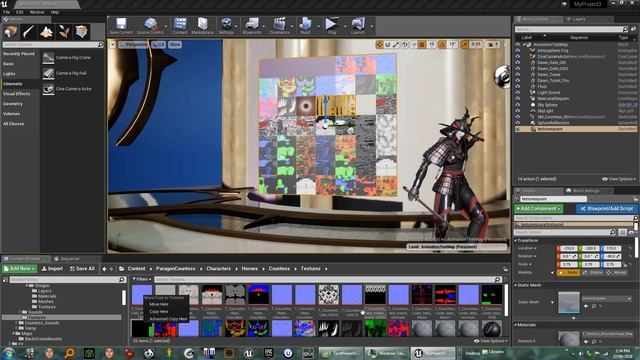This screenshot has width=640, height=360.
Task: Open the File menu
Action: click(x=7, y=12)
